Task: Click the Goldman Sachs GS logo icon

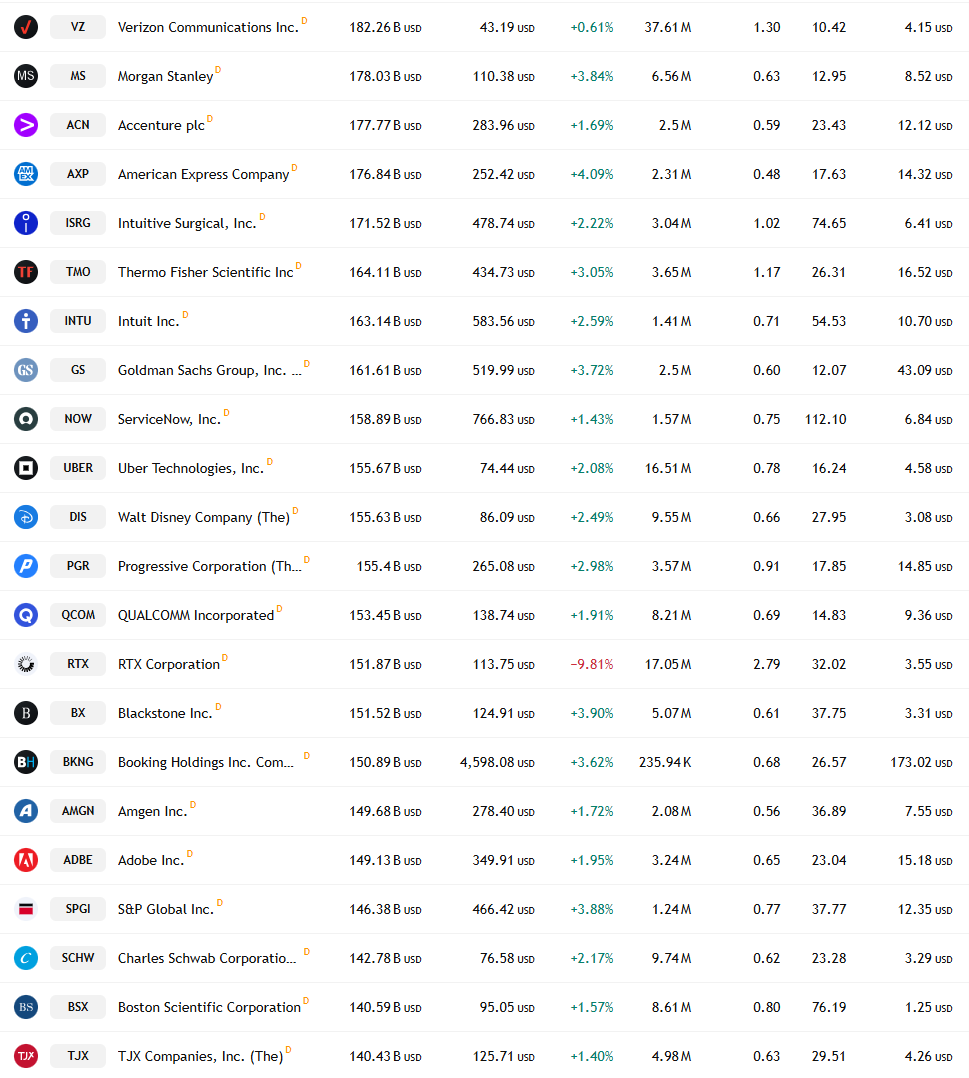Action: pos(26,370)
